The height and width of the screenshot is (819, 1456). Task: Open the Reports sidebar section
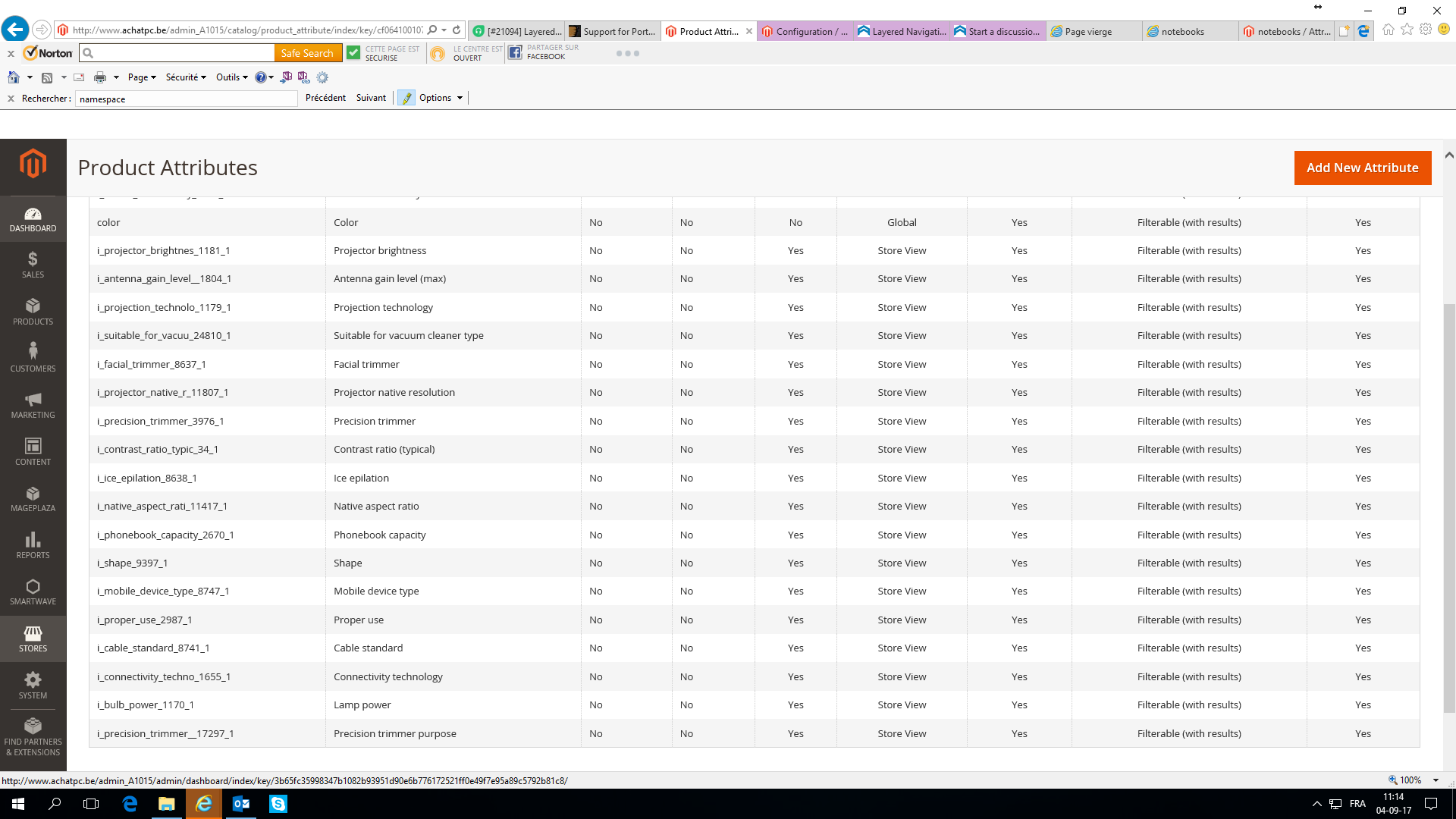click(33, 545)
